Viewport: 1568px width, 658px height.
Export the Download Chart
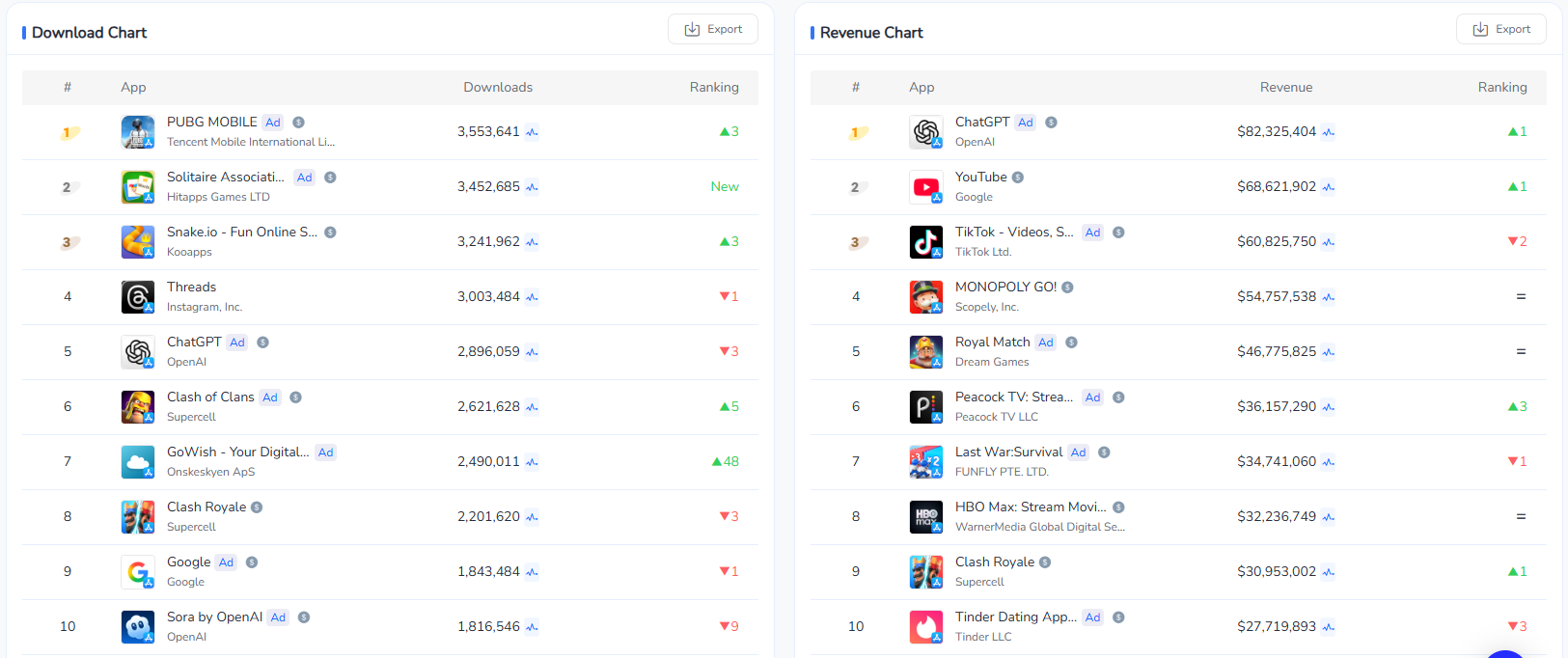click(x=713, y=29)
